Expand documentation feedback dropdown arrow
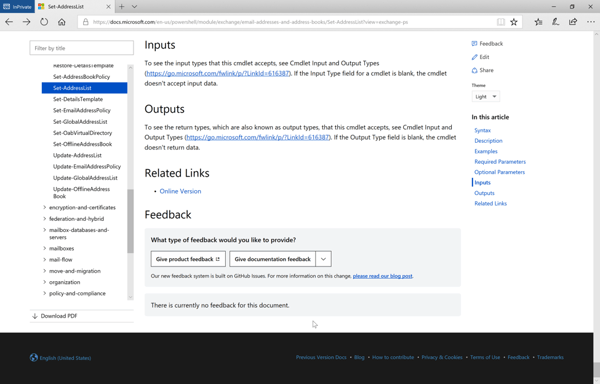The width and height of the screenshot is (600, 384). 323,259
